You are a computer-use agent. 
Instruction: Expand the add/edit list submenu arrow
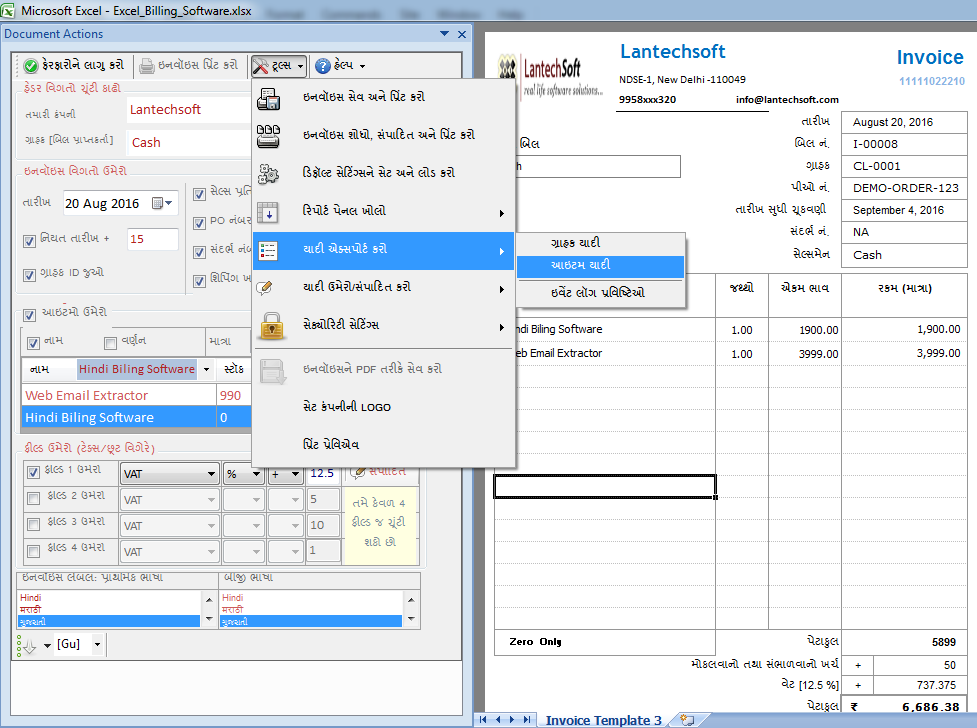(x=502, y=289)
